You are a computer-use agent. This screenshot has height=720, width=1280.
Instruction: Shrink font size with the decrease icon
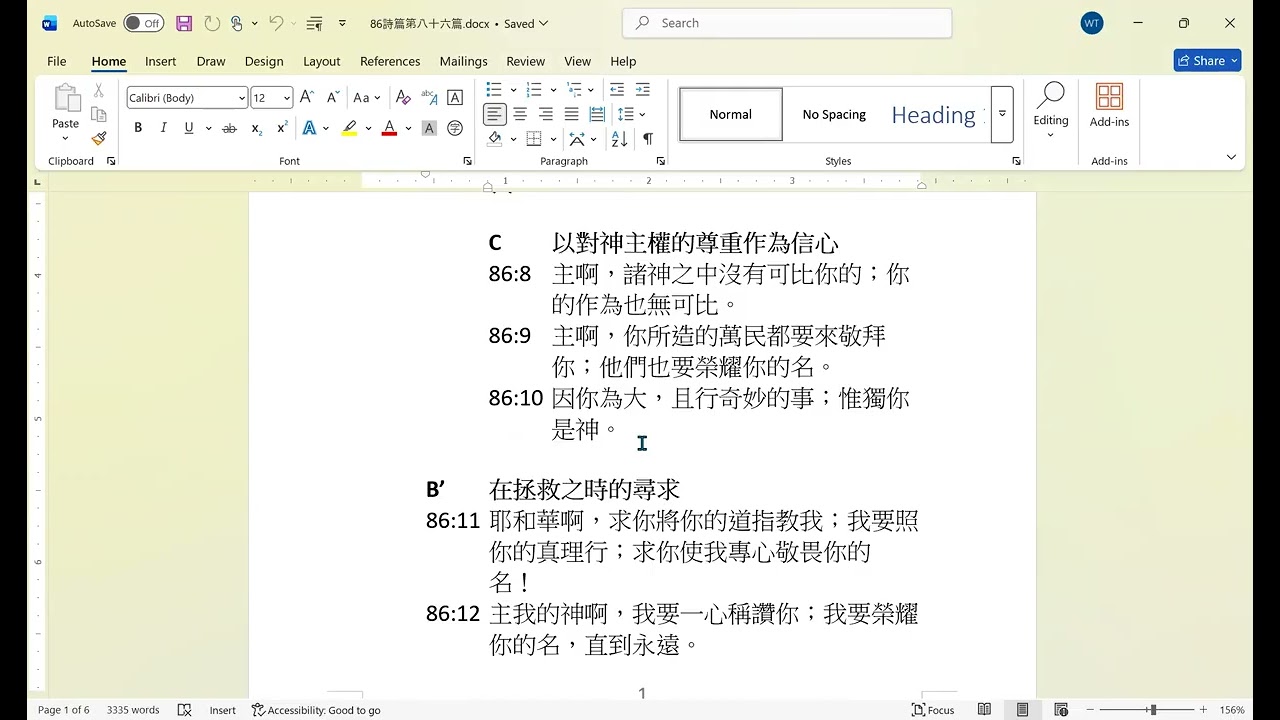click(x=331, y=97)
